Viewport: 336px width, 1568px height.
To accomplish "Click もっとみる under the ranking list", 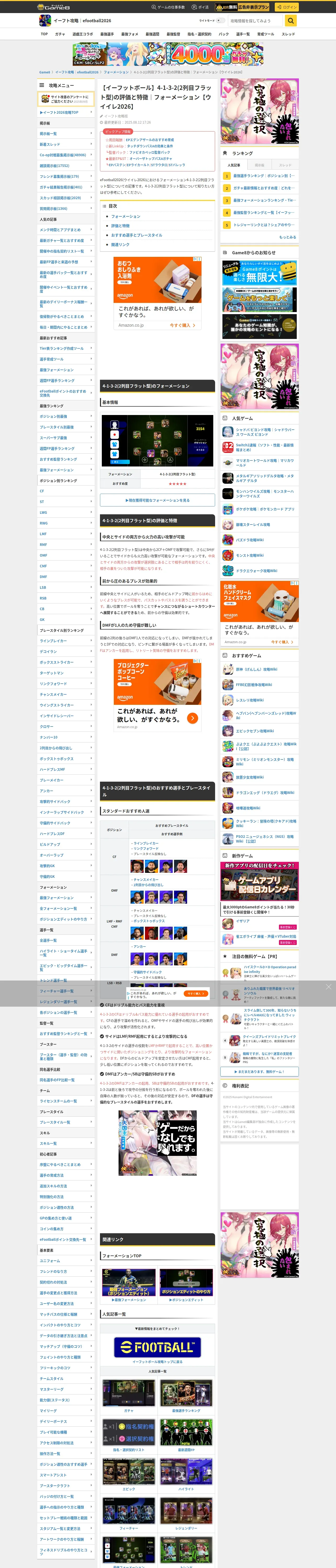I will click(x=287, y=237).
